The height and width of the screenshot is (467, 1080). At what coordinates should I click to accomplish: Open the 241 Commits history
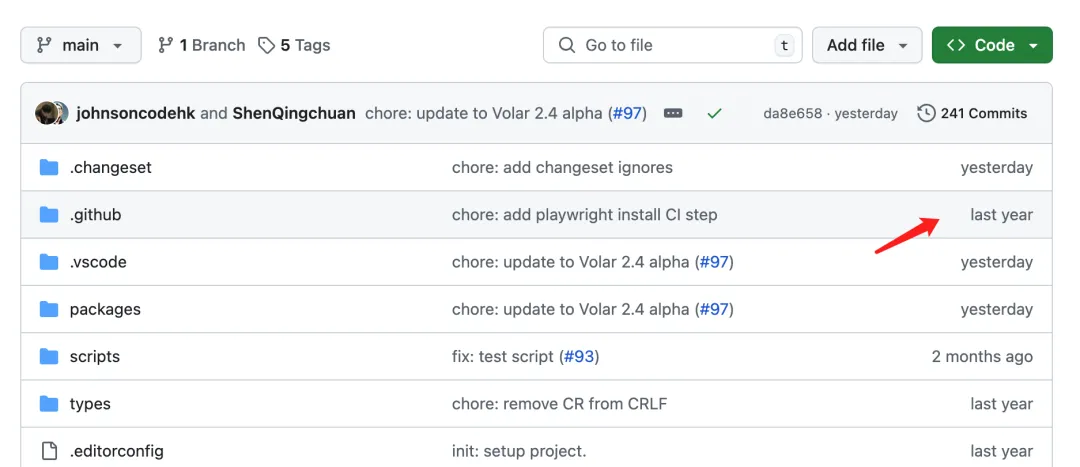click(972, 113)
